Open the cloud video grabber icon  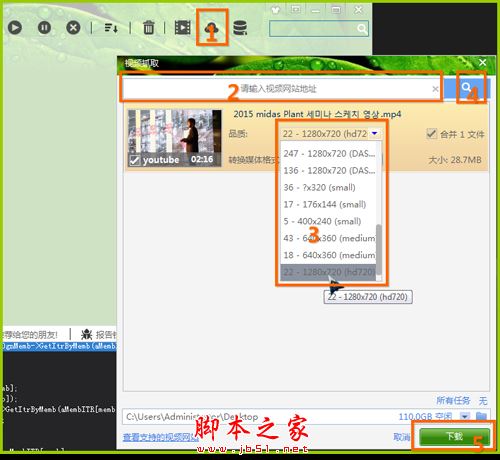(x=212, y=27)
